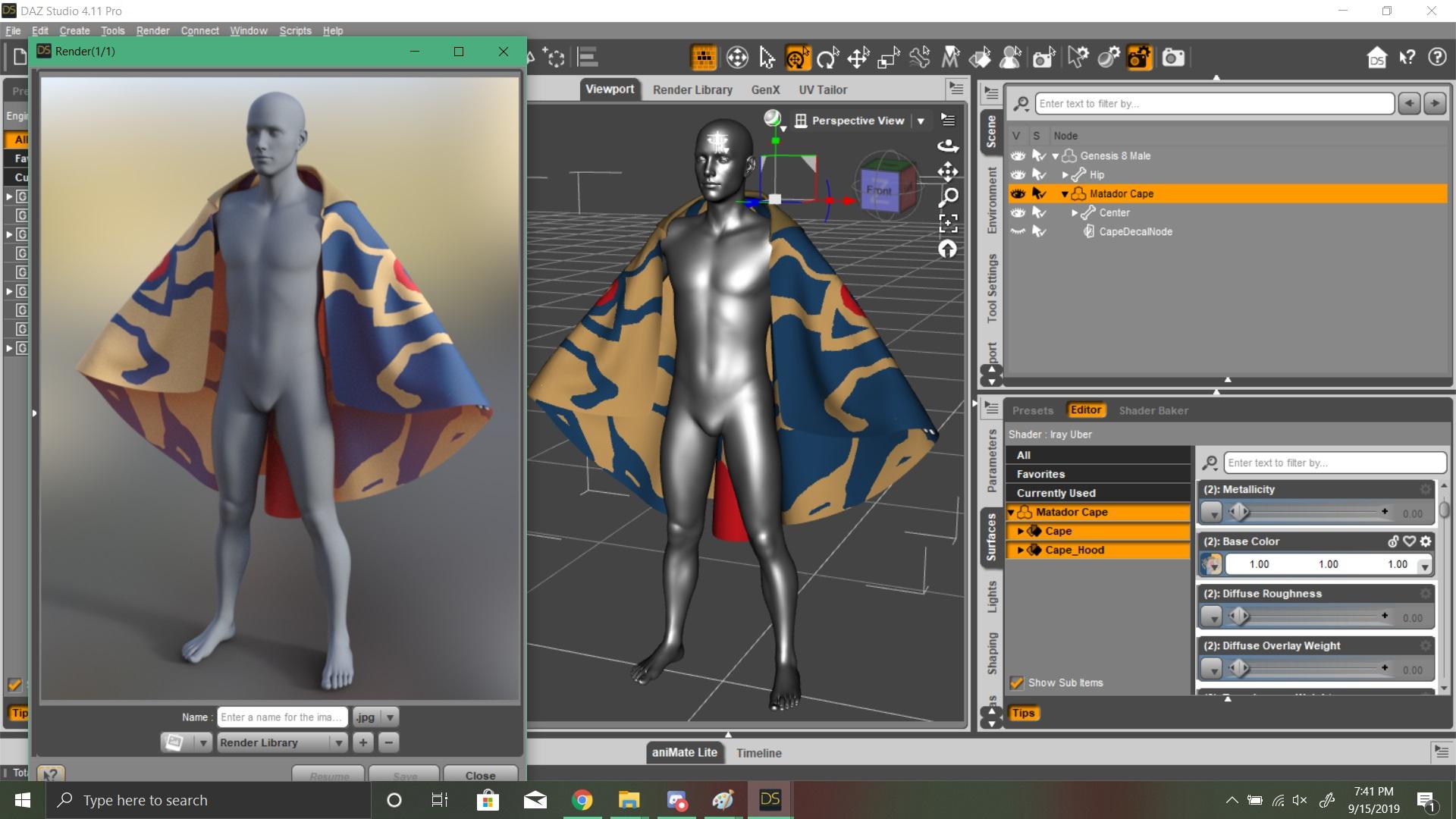Click the viewport Zoom magnifier icon

tap(948, 197)
